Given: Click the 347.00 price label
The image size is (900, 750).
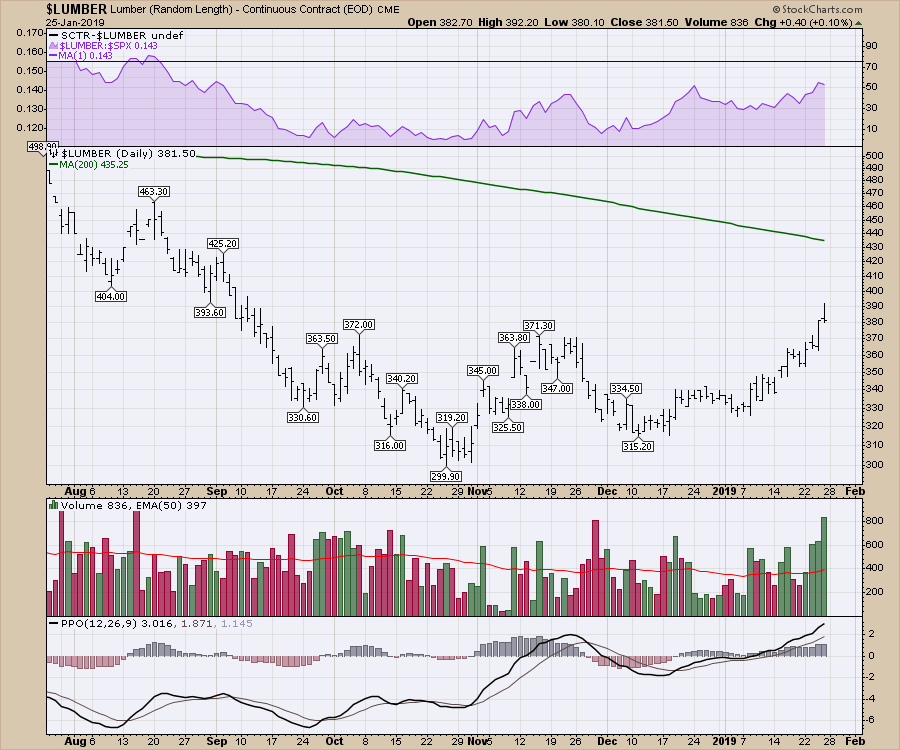Looking at the screenshot, I should click(557, 388).
